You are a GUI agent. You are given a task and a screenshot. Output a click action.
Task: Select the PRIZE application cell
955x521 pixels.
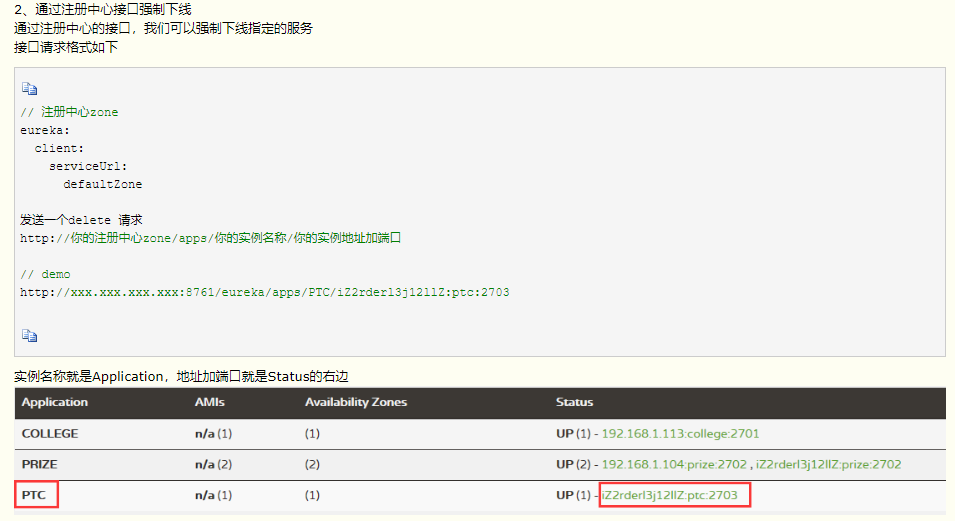pos(40,464)
